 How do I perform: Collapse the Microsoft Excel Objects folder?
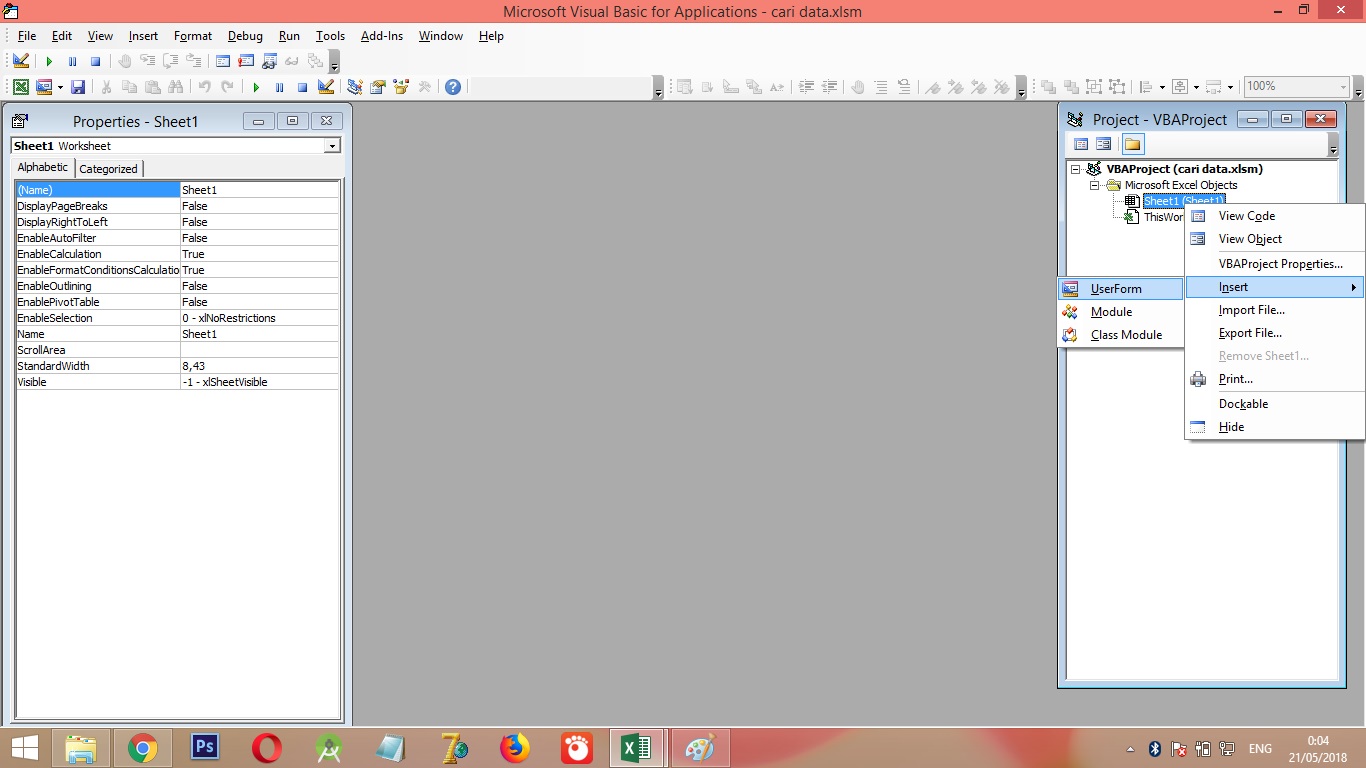click(x=1094, y=185)
